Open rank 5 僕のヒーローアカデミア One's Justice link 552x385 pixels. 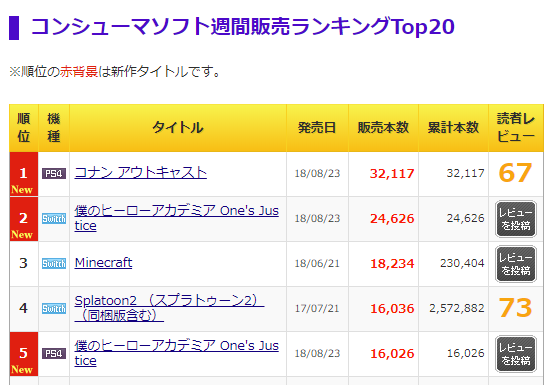pos(176,353)
